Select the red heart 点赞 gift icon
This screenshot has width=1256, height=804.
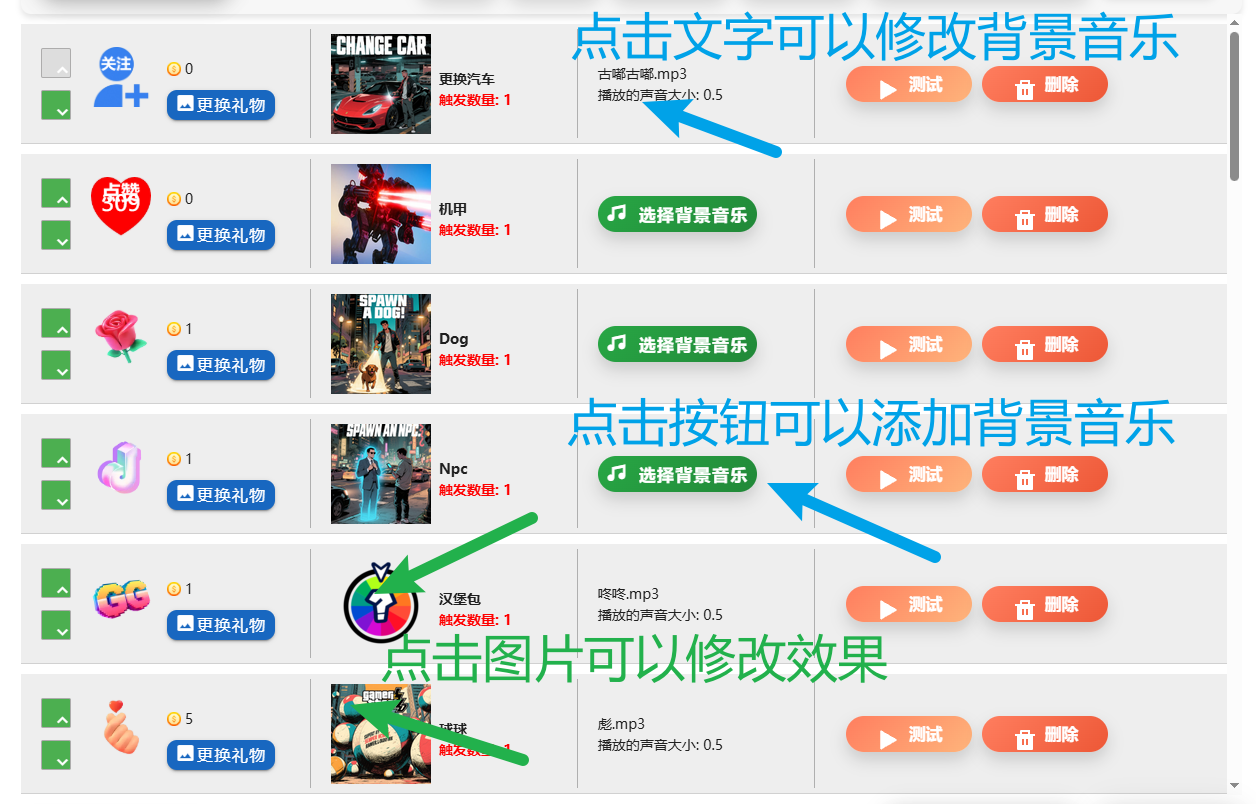(121, 206)
